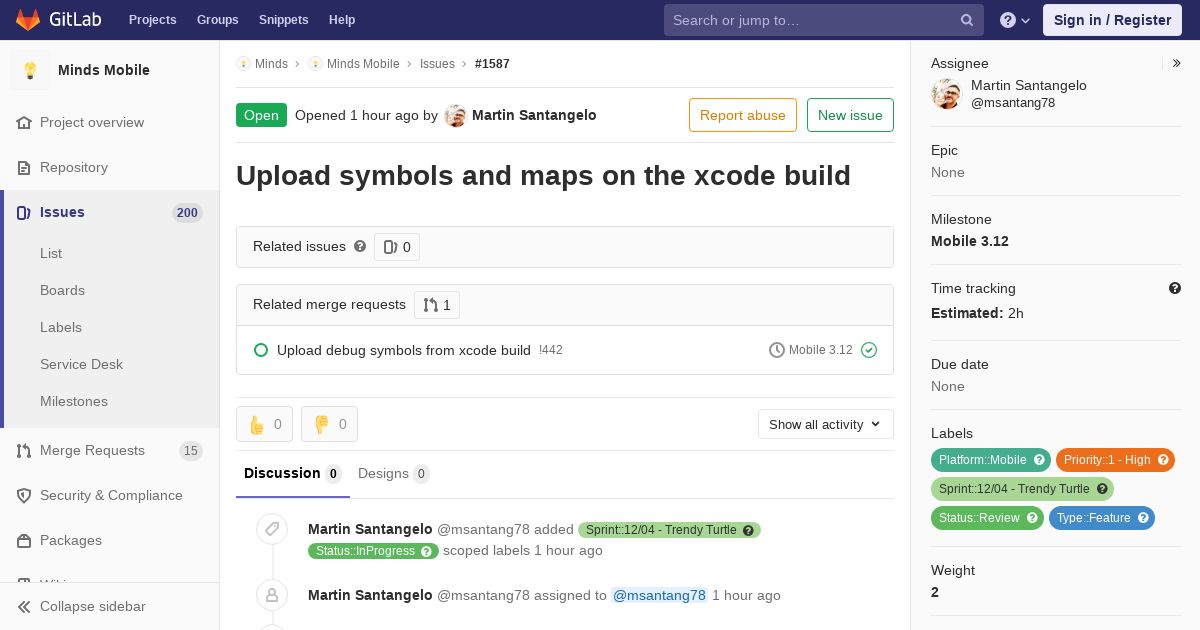Click the pipeline passed checkmark icon
Screen dimensions: 1200x630
click(x=869, y=350)
